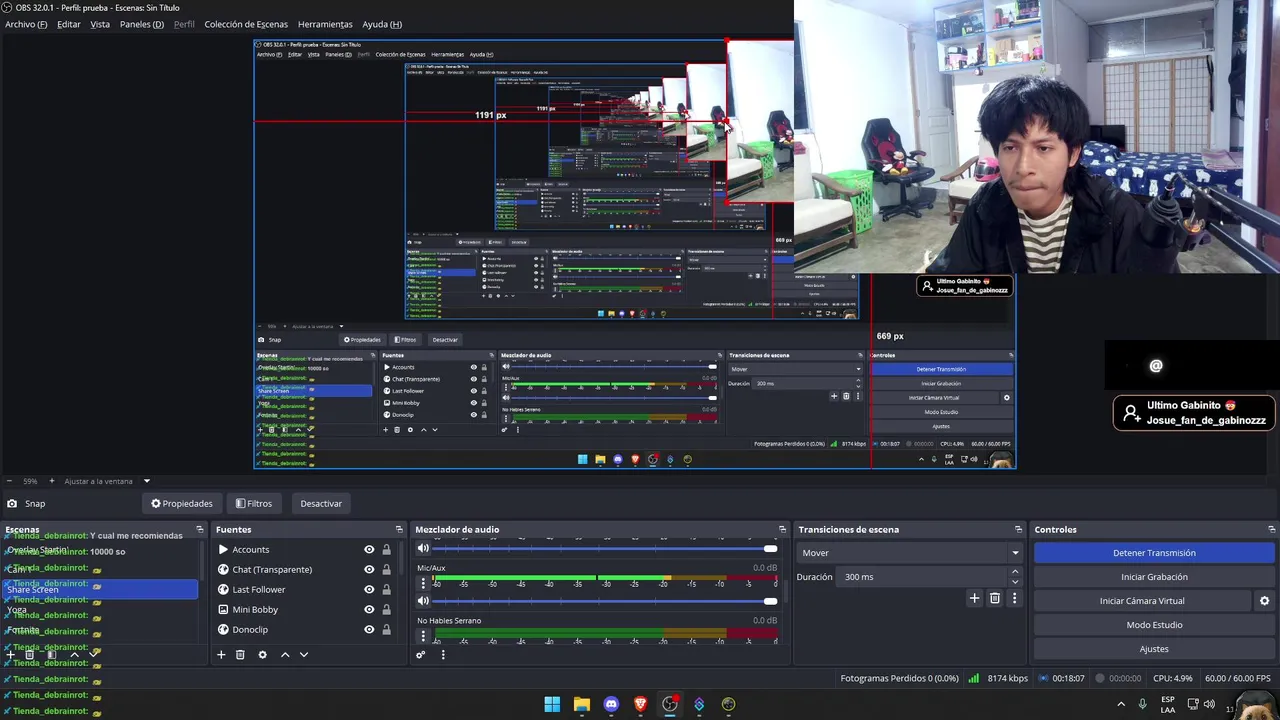Undock the Mezclador de audio panel
This screenshot has width=1280, height=720.
click(782, 529)
